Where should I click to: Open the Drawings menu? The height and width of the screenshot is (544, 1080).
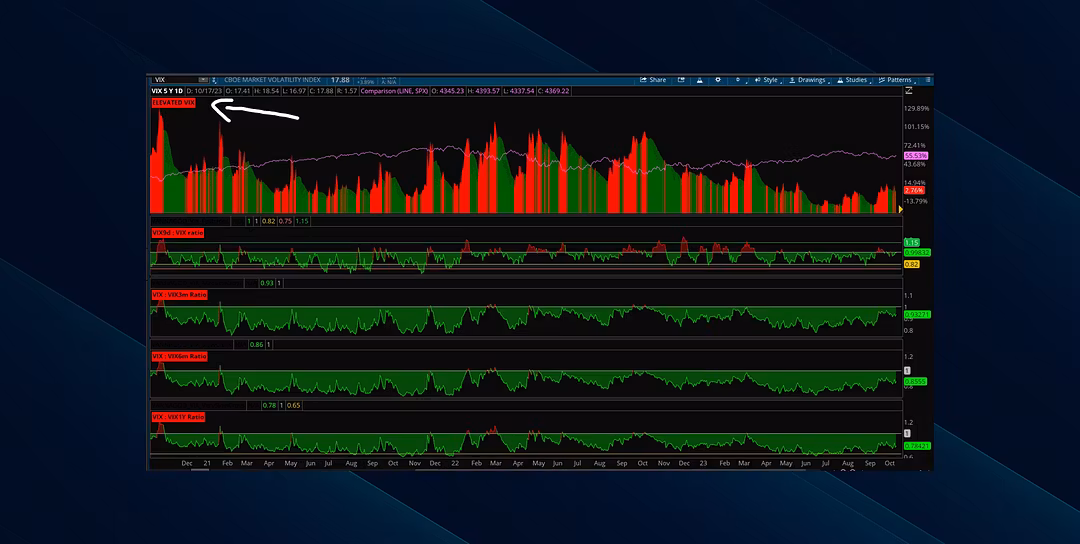click(x=807, y=80)
